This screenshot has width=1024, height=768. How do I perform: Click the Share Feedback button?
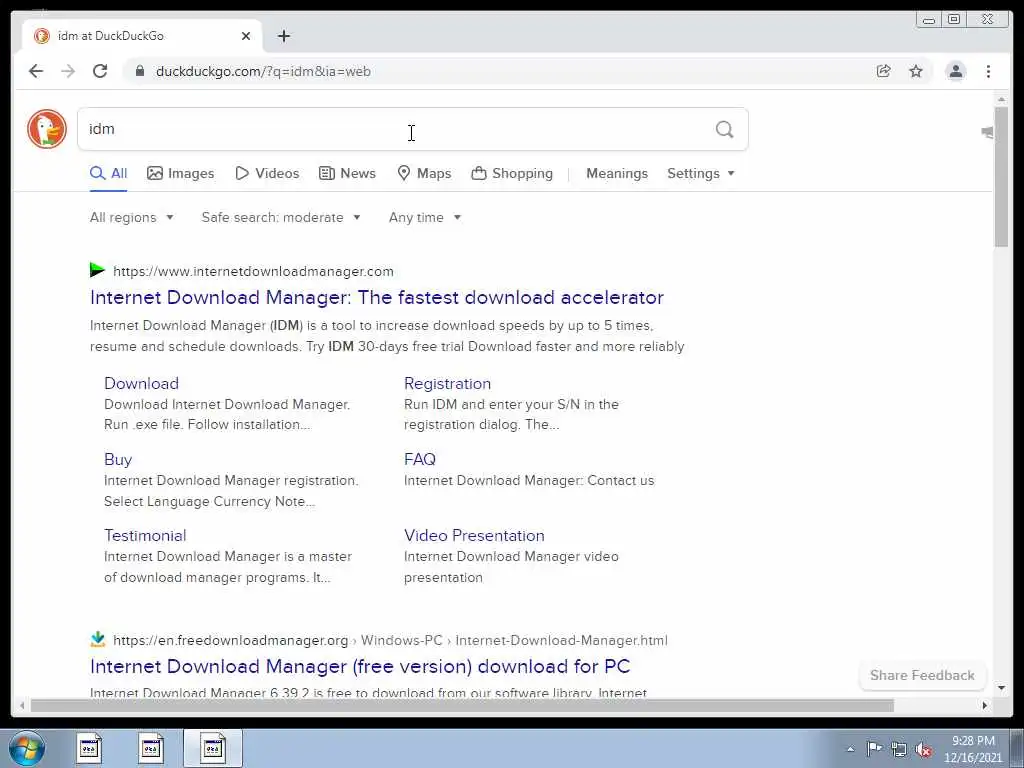[x=922, y=675]
